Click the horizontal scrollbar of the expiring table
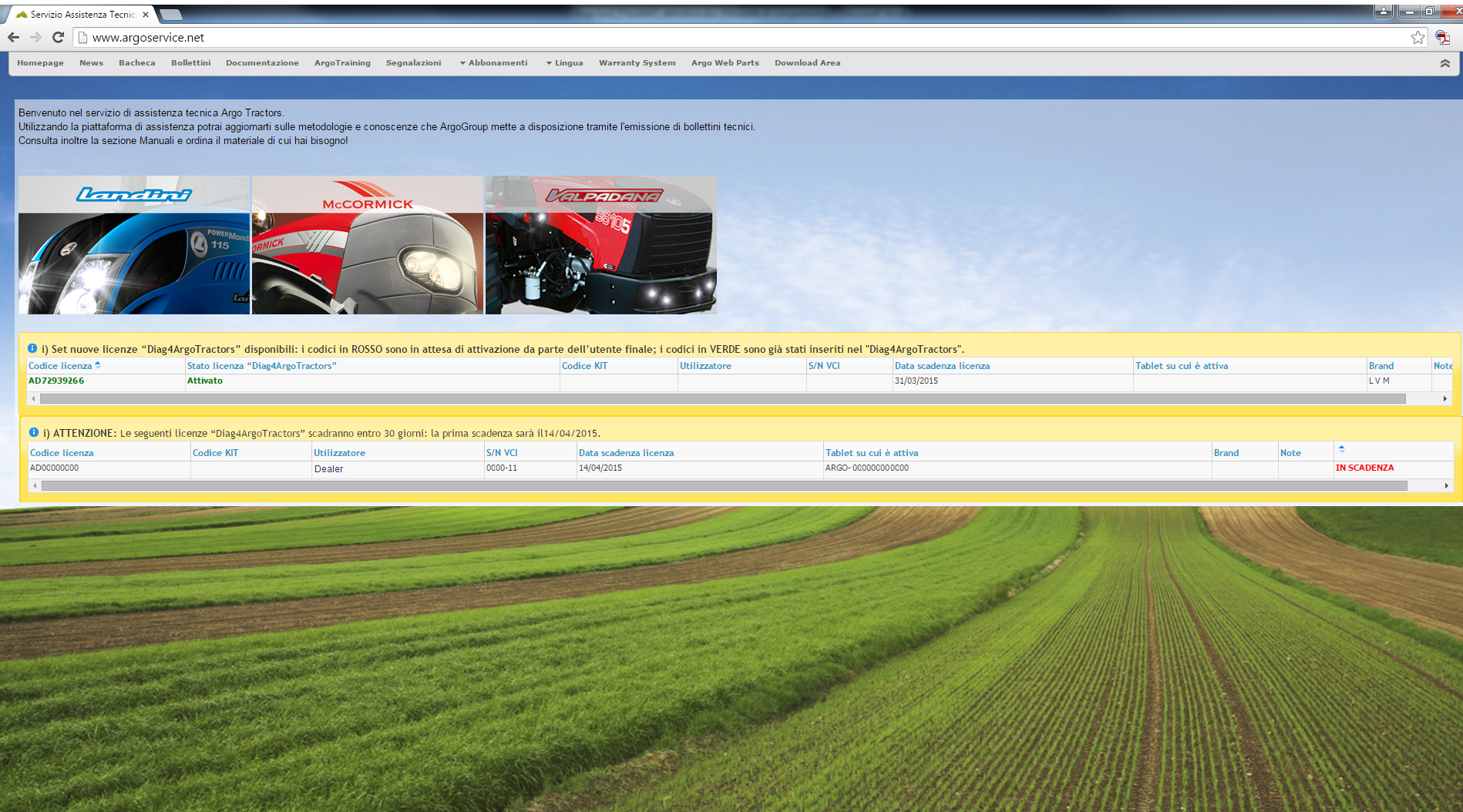Image resolution: width=1463 pixels, height=812 pixels. 724,485
